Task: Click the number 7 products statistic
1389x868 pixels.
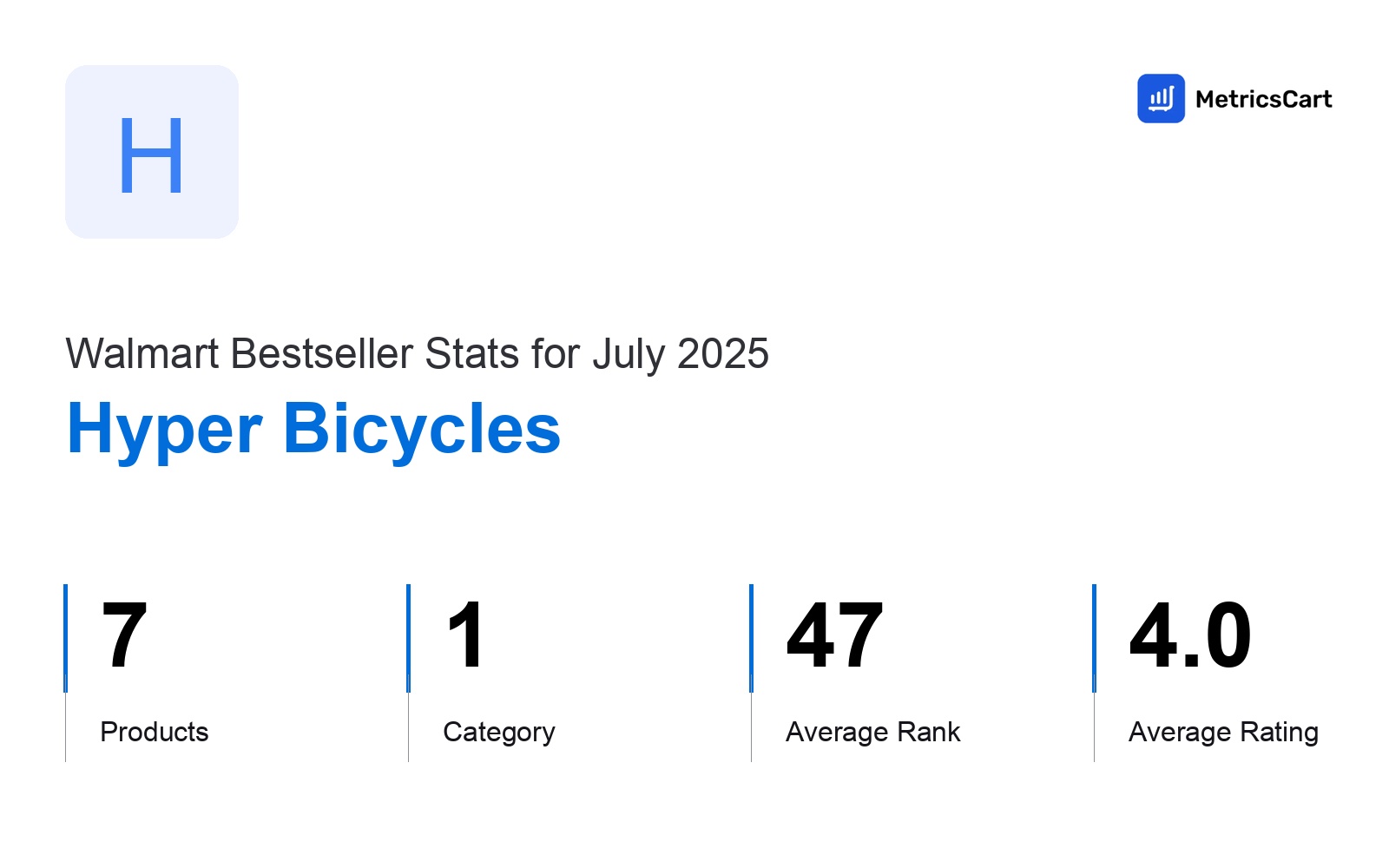Action: pos(124,636)
